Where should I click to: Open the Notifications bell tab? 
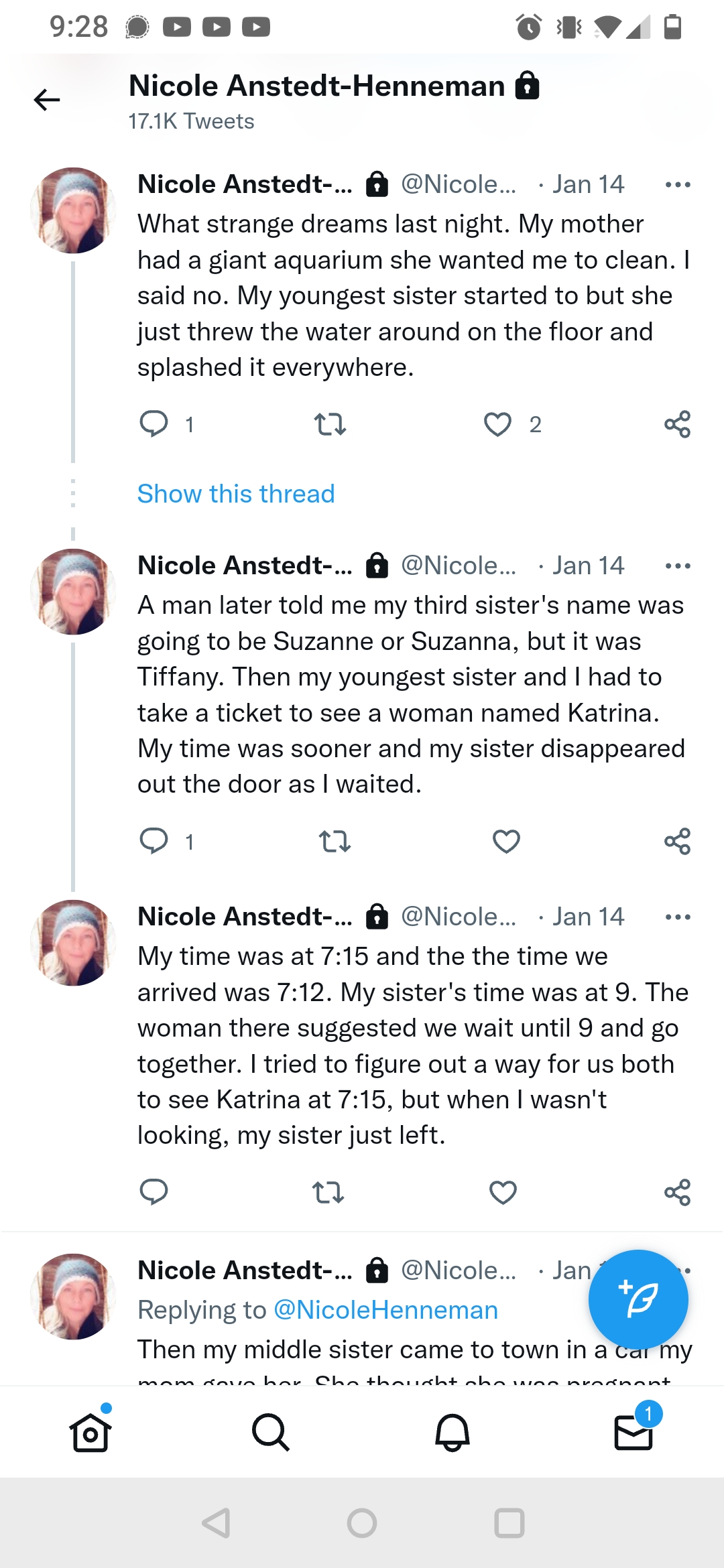click(452, 1433)
